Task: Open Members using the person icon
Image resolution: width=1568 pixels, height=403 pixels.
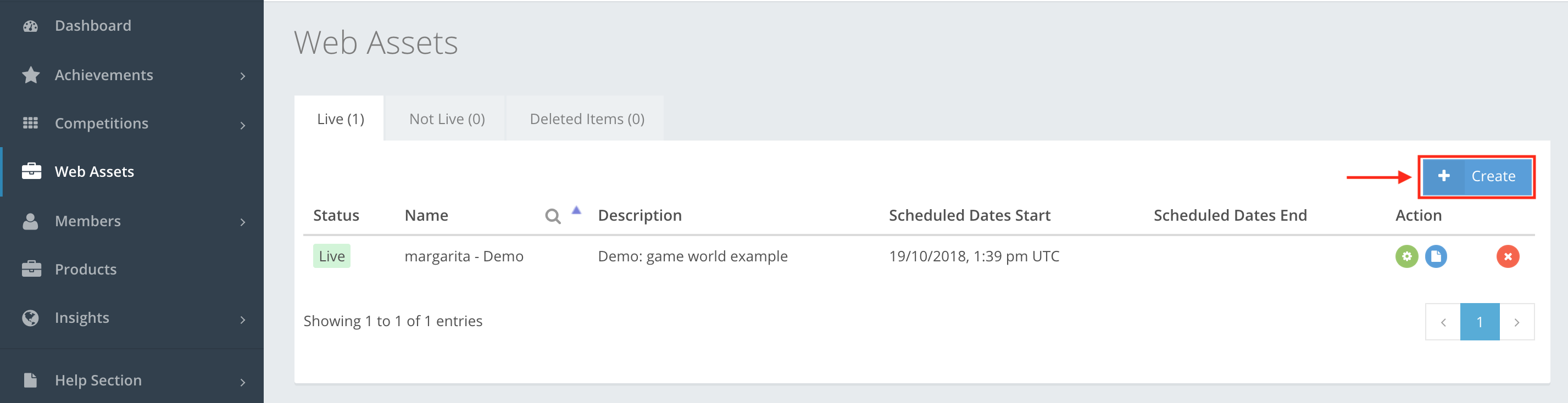Action: tap(30, 221)
